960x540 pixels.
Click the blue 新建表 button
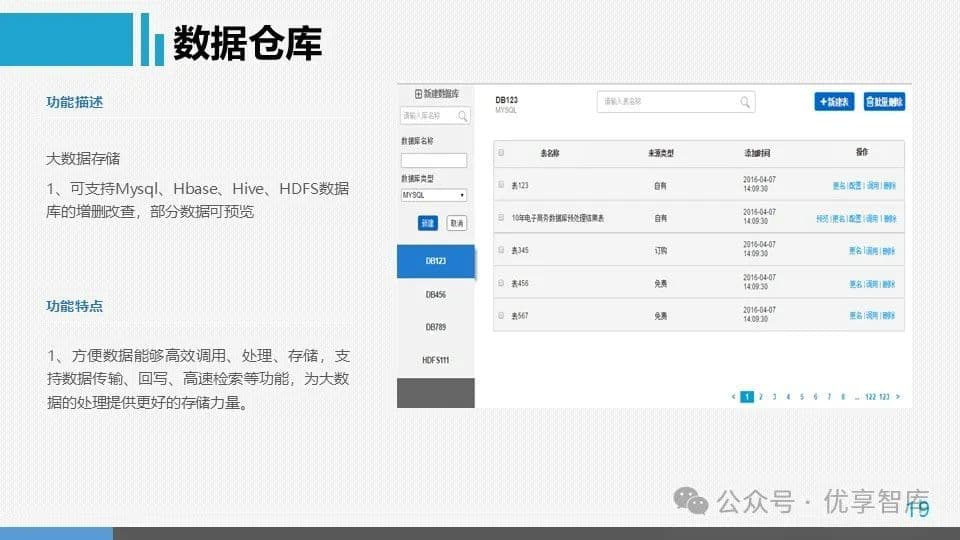(x=834, y=102)
